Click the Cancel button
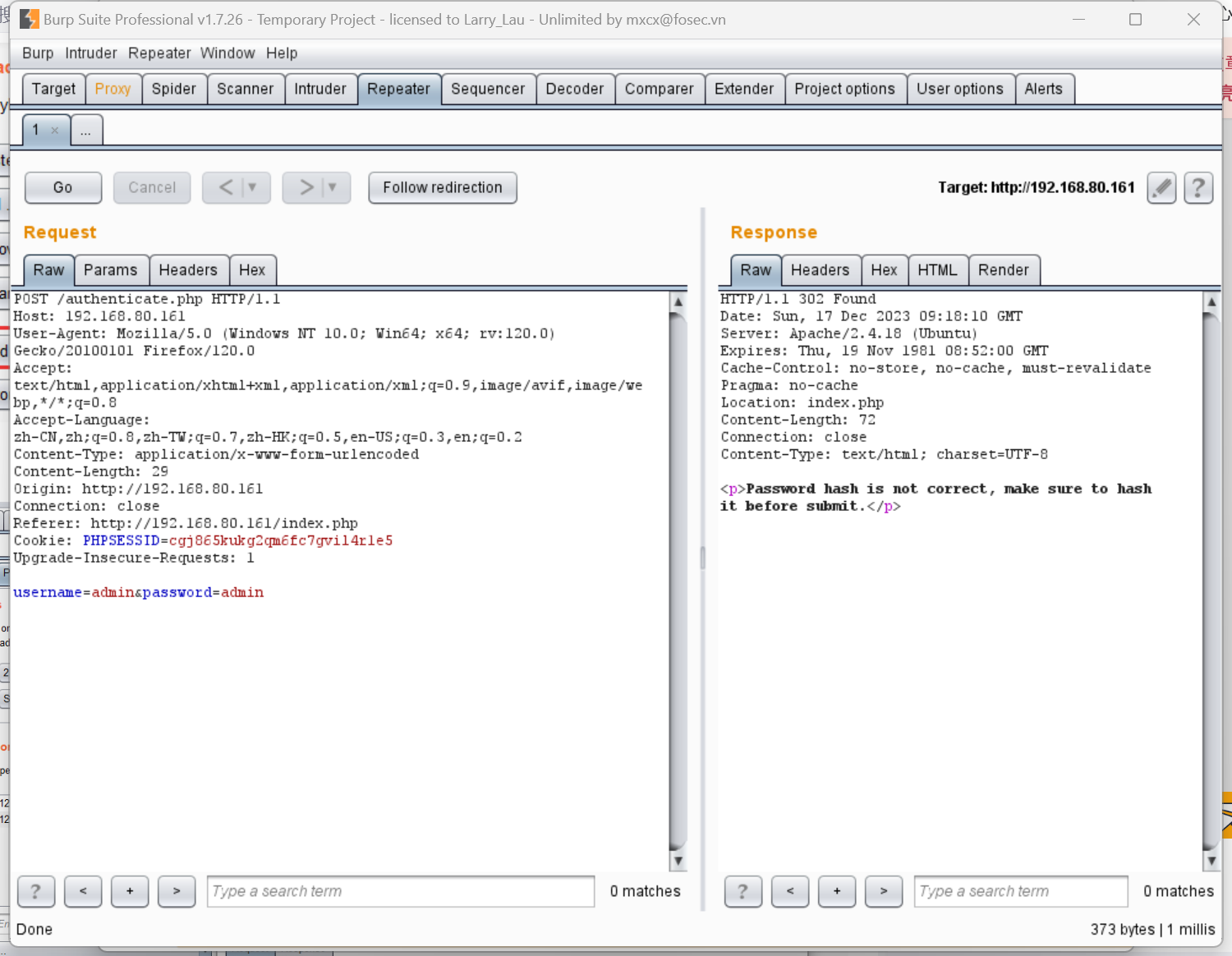1232x956 pixels. pyautogui.click(x=152, y=187)
